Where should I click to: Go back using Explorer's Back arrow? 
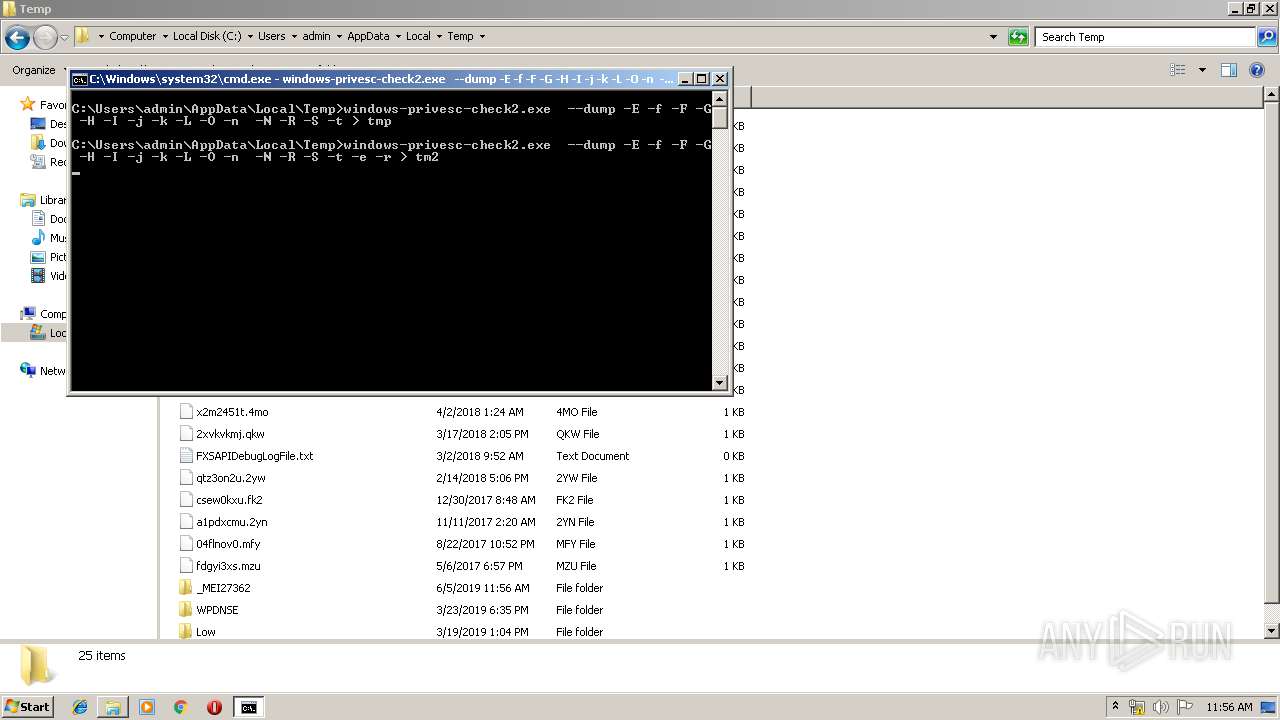point(17,38)
